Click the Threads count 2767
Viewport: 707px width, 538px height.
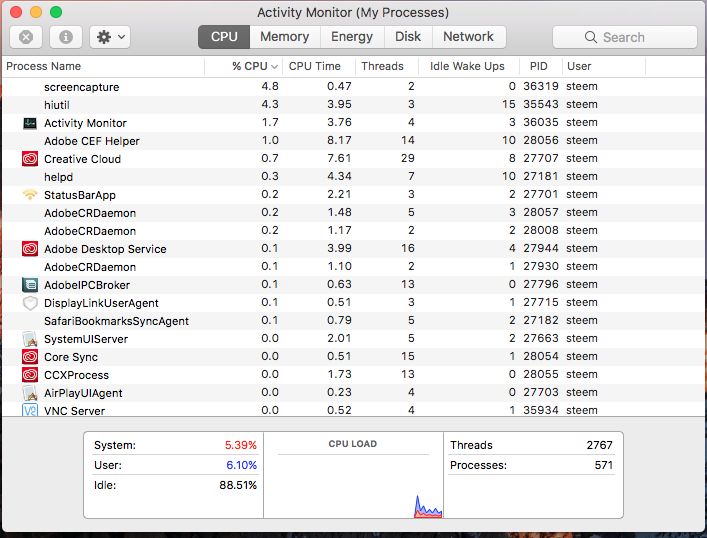599,445
